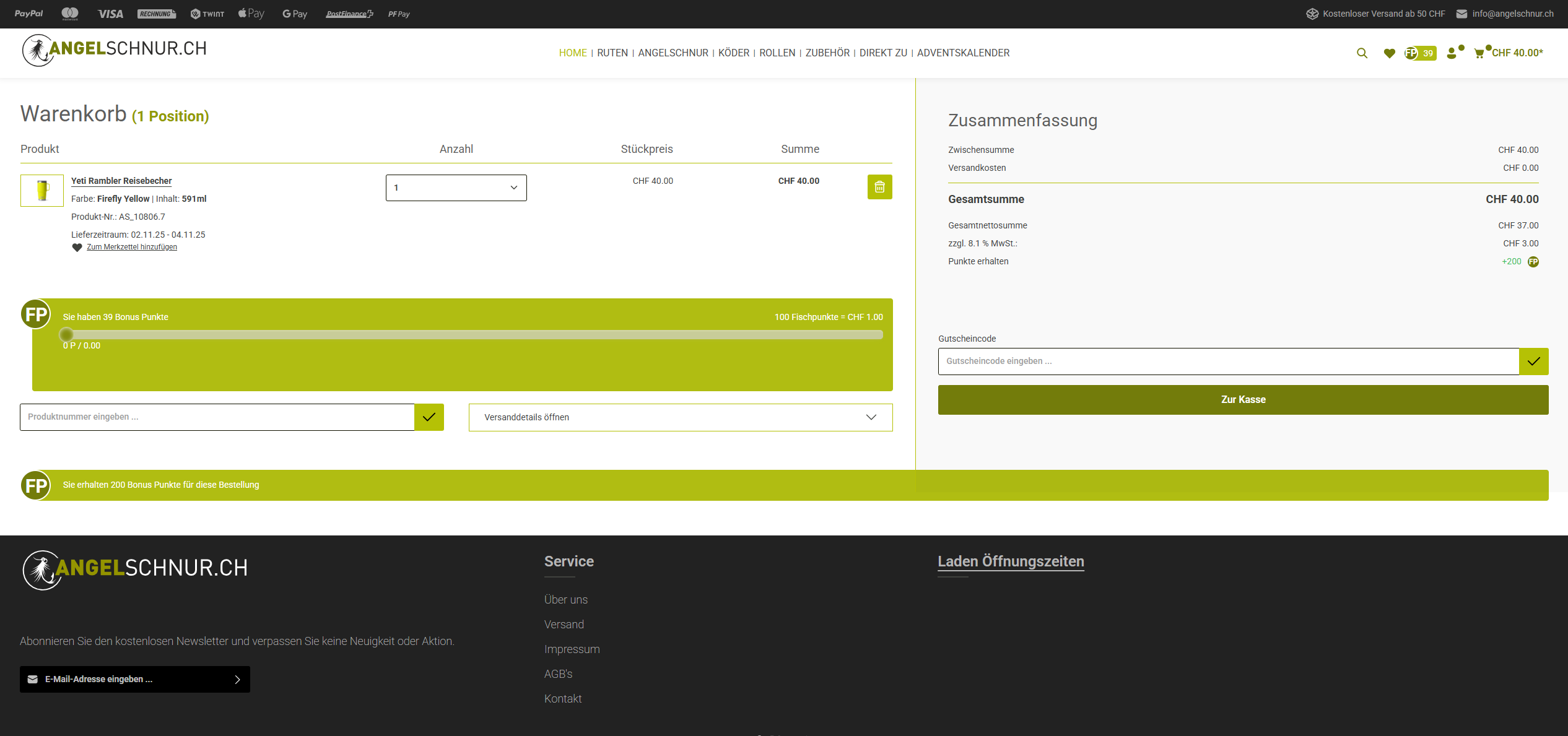Click the bonus points slider handle
This screenshot has height=736, width=1568.
66,335
